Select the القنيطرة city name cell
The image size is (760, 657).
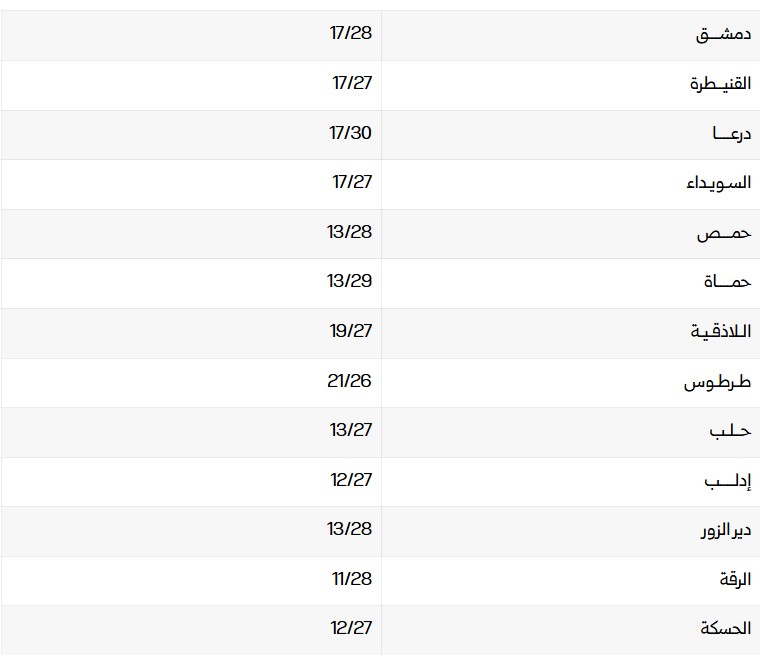pos(720,84)
